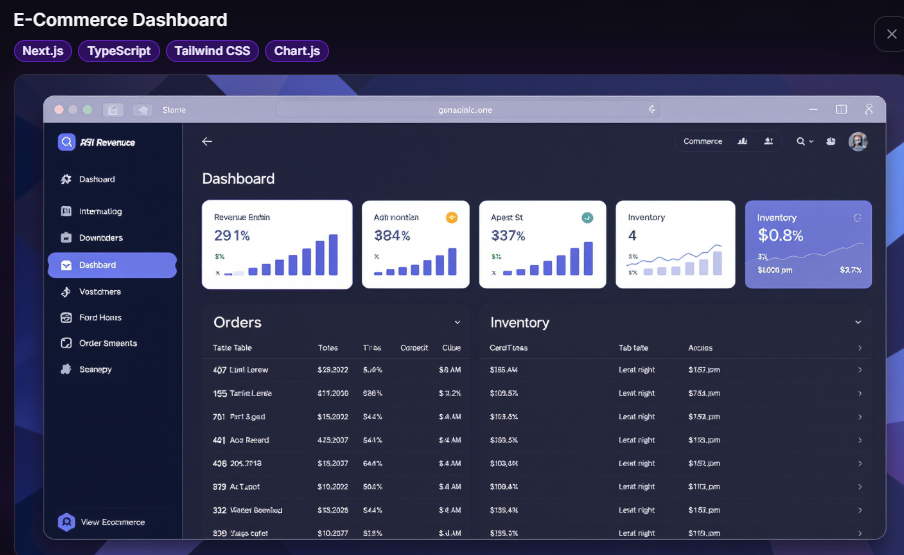Close the E-Commerce Dashboard preview modal
This screenshot has width=904, height=555.
point(891,34)
